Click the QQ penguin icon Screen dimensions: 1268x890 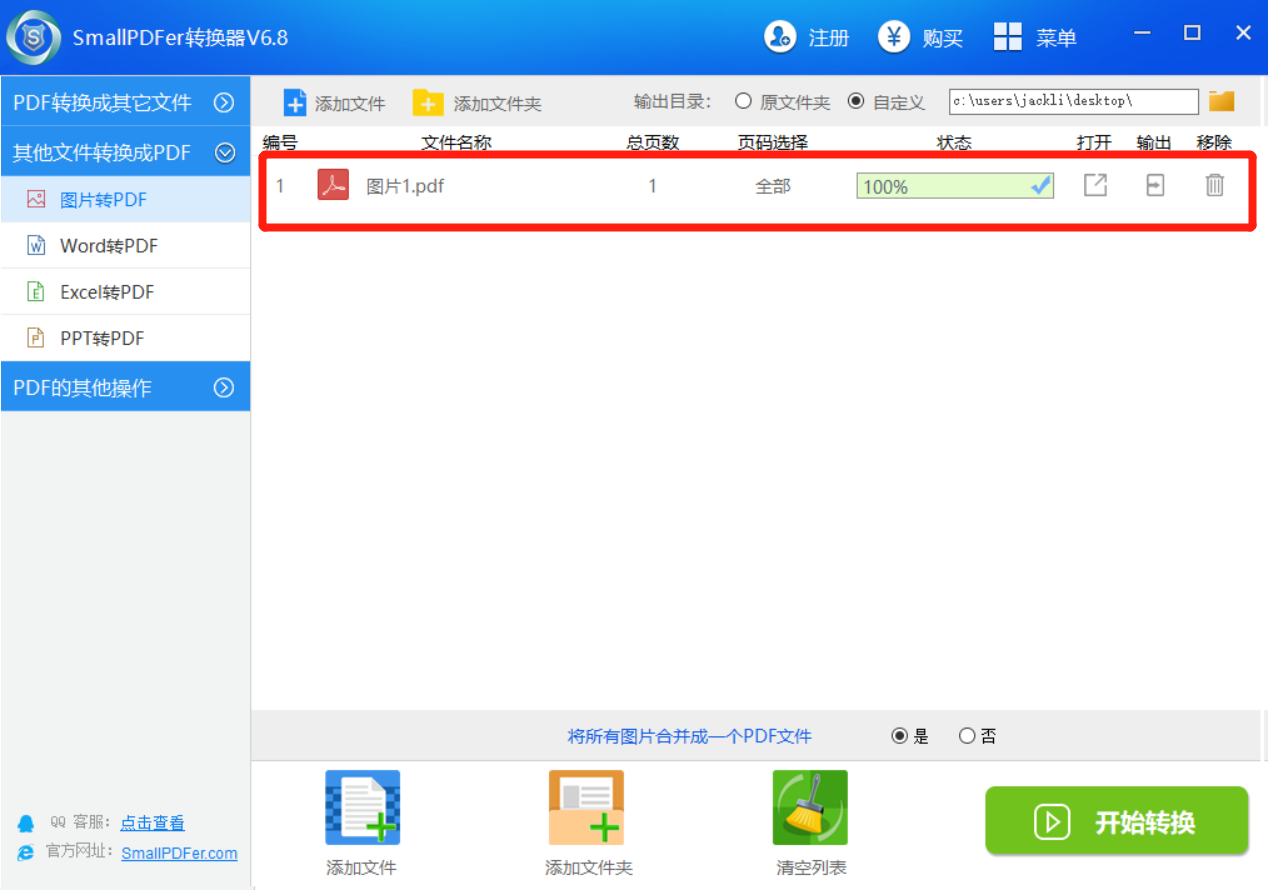(26, 823)
